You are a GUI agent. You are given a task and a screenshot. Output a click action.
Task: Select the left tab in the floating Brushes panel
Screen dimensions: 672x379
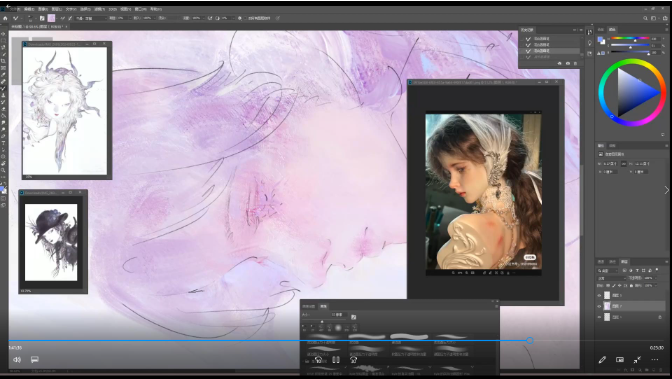(309, 306)
